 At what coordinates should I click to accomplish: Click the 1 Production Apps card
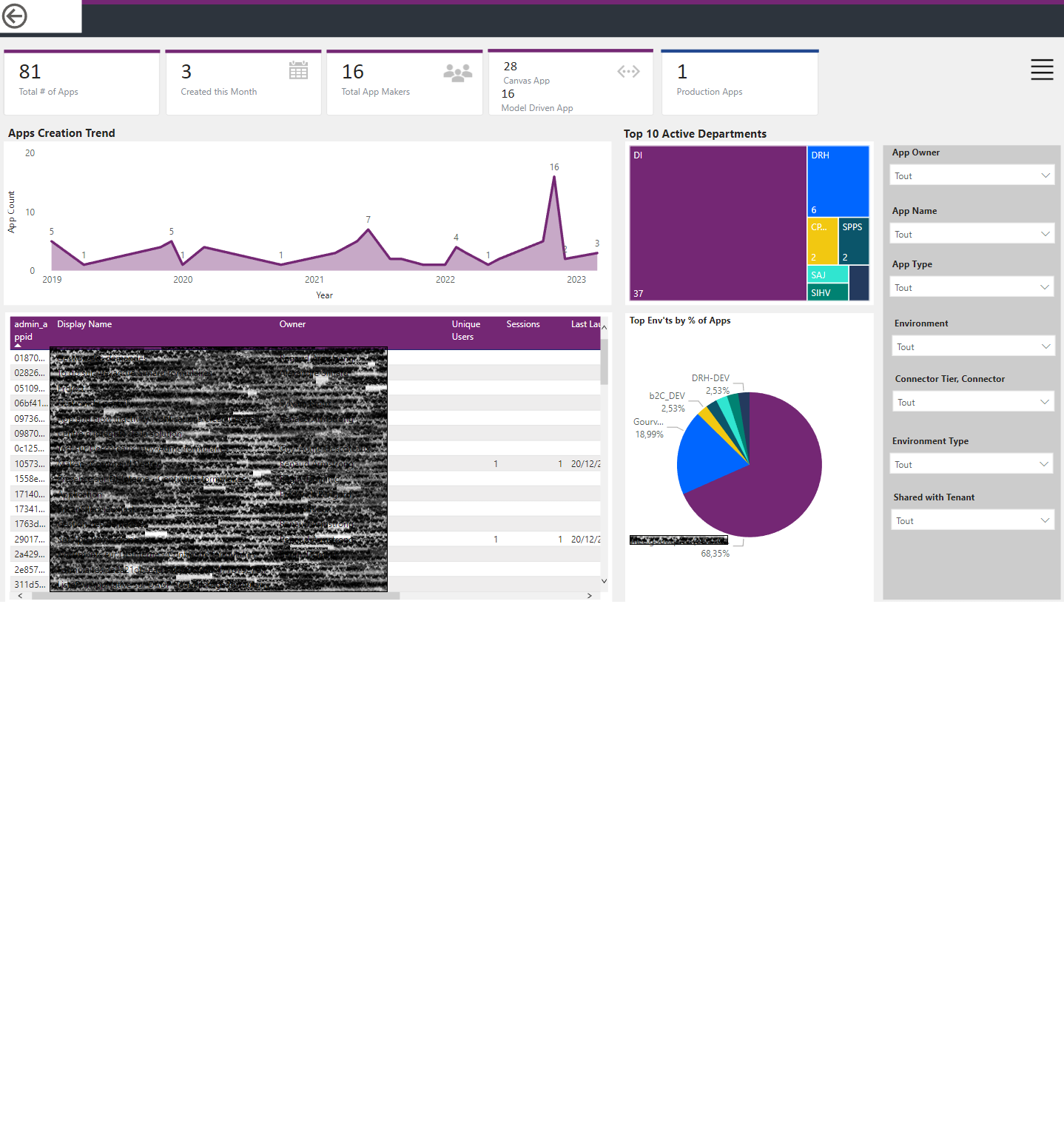pos(740,82)
